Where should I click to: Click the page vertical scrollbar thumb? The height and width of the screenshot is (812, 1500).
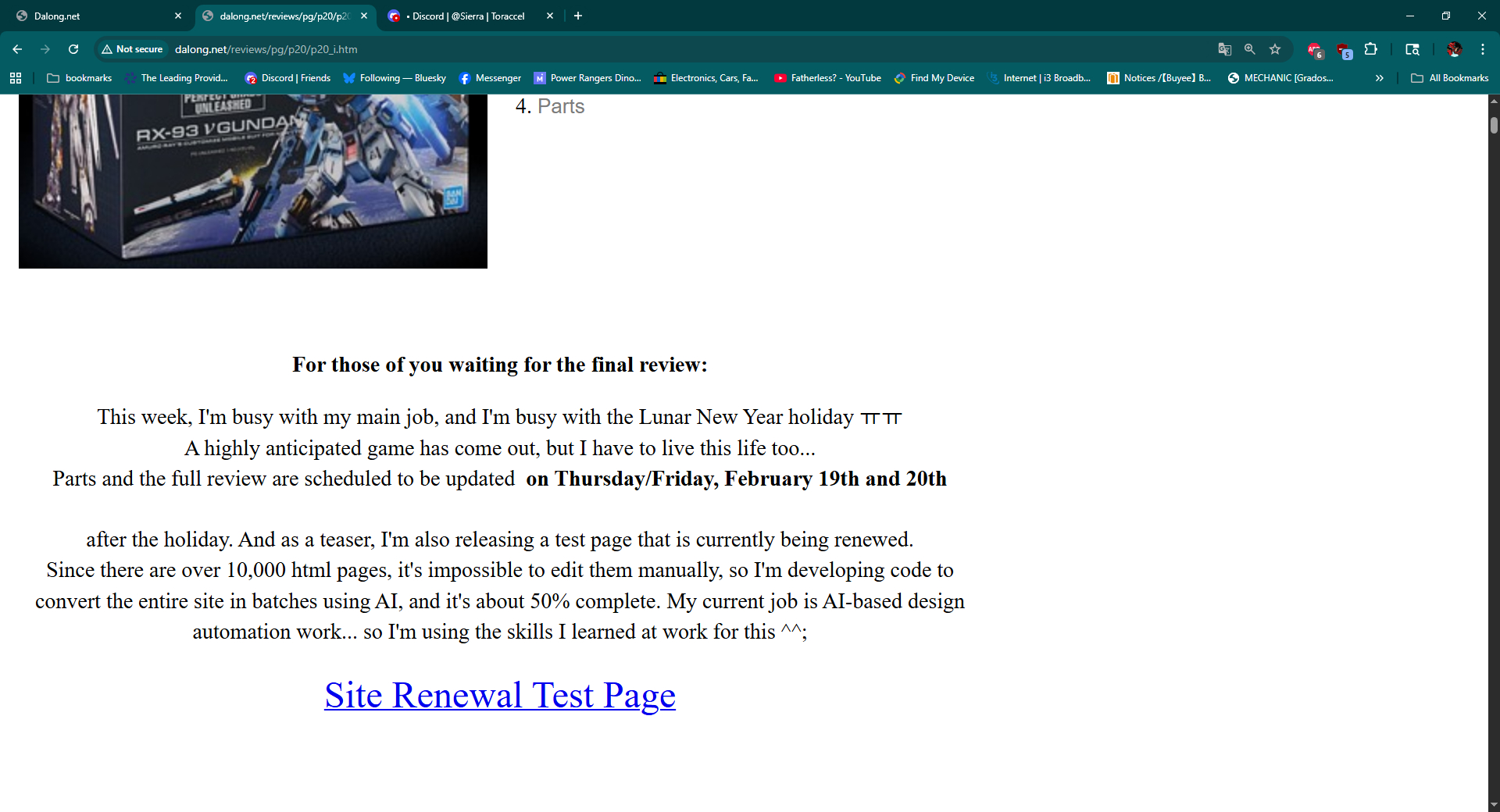point(1494,125)
